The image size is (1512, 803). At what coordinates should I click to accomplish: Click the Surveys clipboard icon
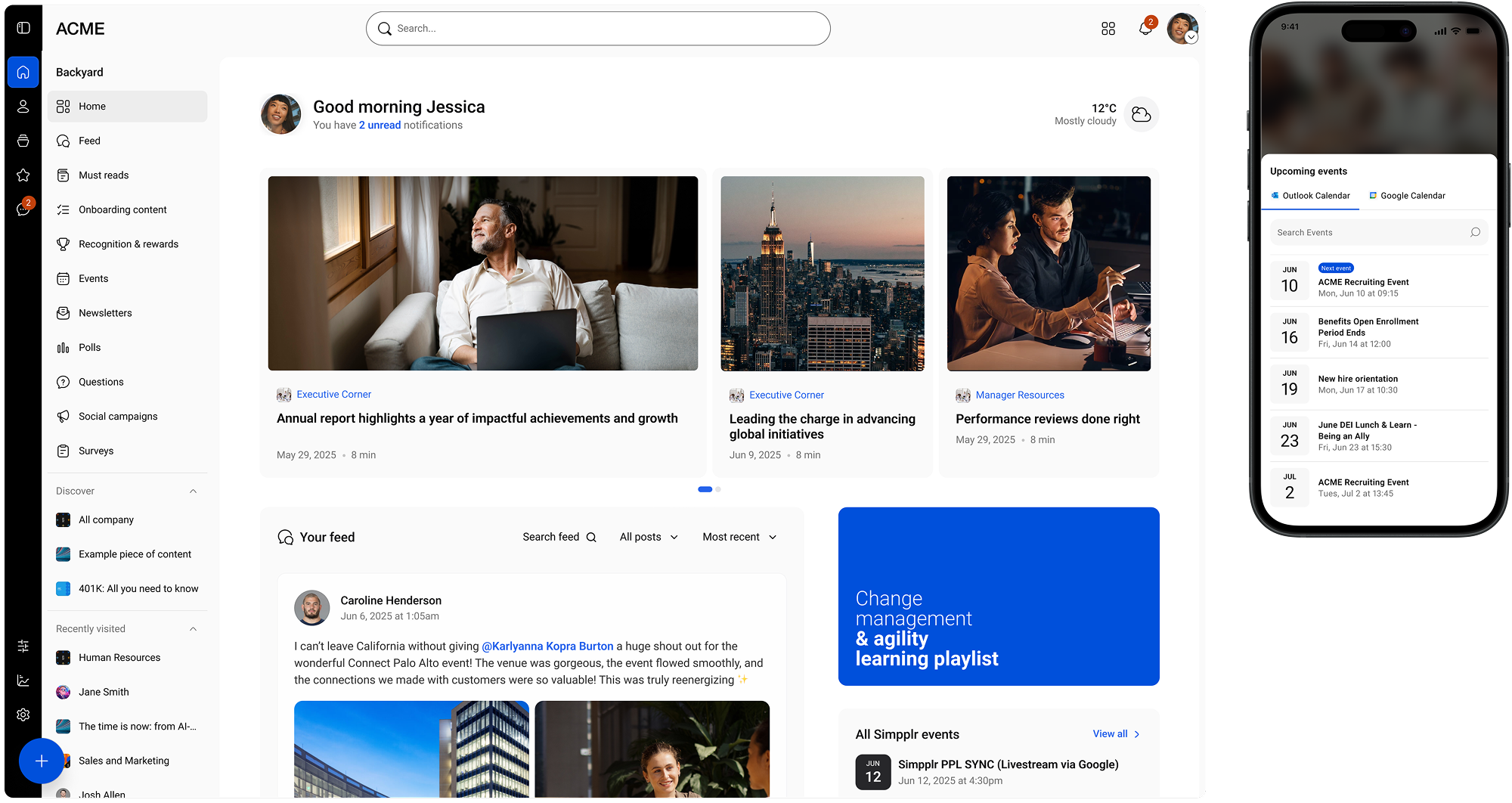coord(64,451)
